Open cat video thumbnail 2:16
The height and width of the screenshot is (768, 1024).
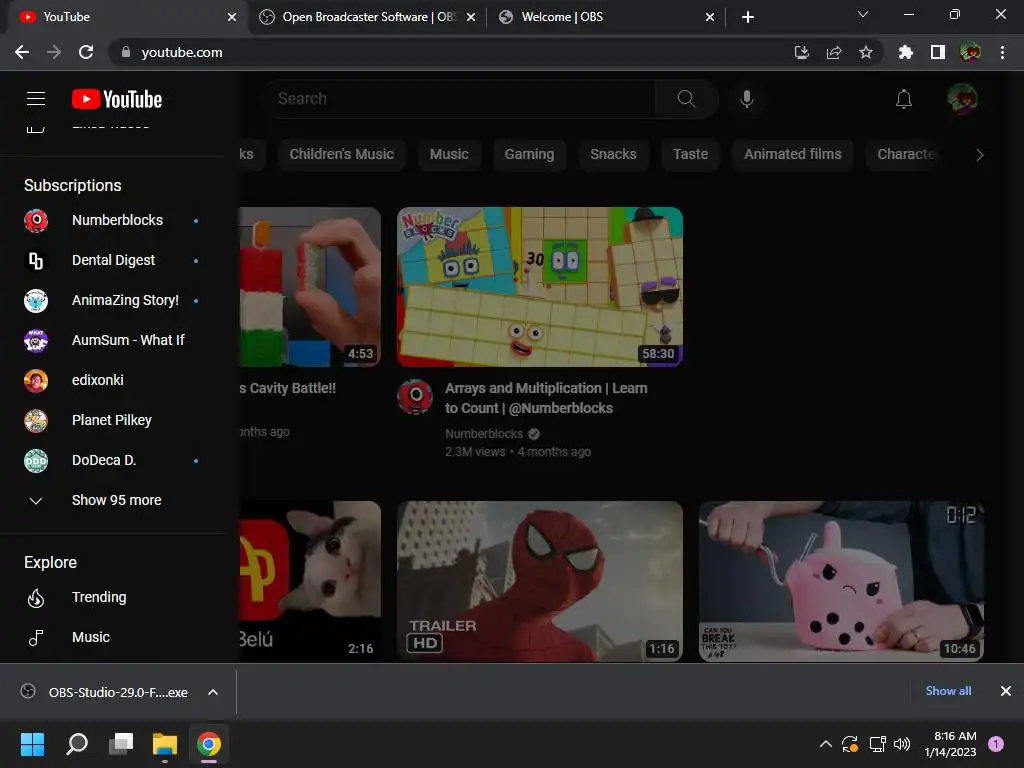310,581
